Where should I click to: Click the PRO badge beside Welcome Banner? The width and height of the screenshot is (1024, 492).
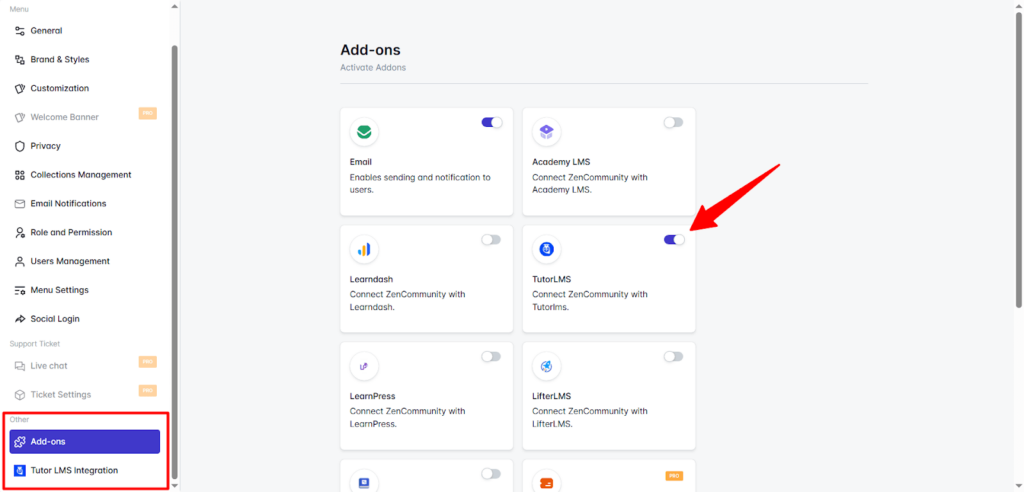coord(148,114)
